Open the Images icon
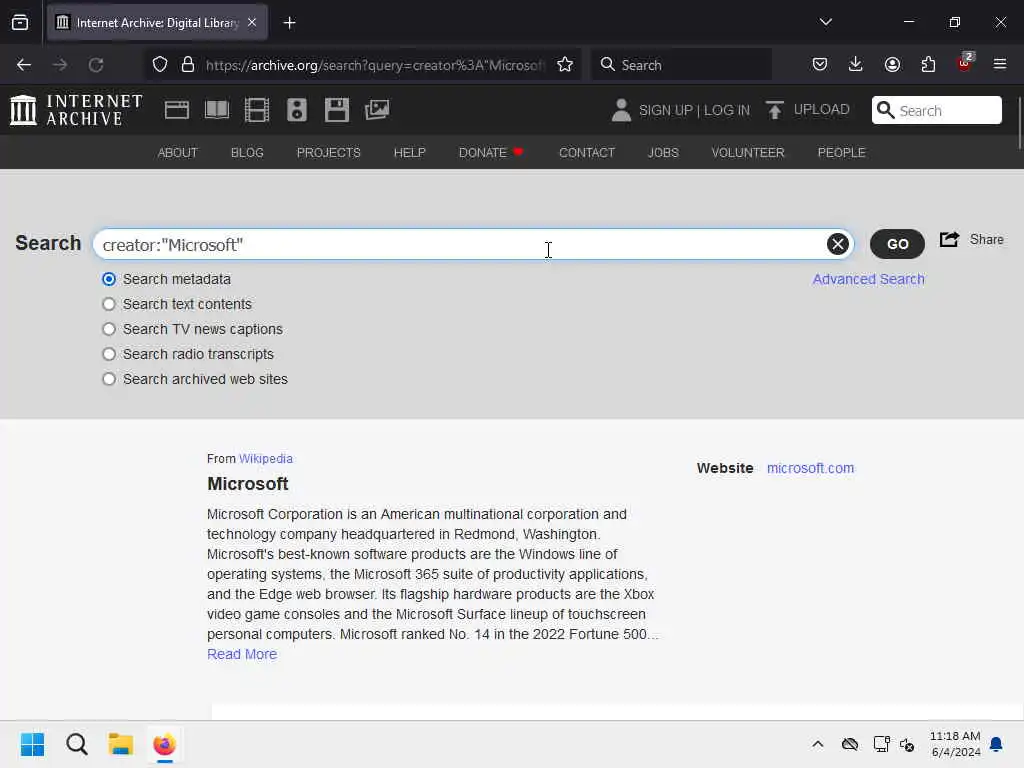 (377, 110)
